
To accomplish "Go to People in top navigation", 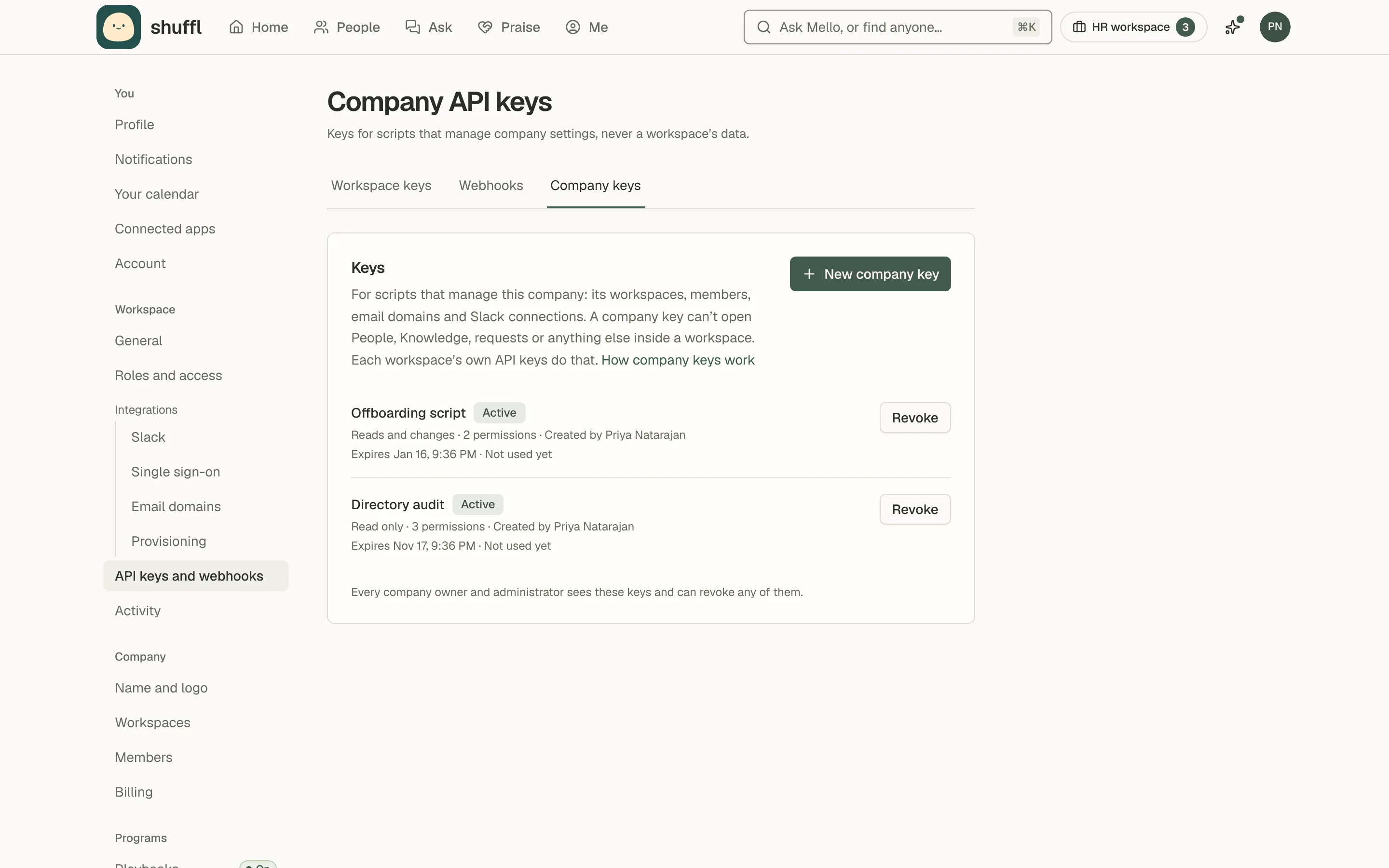I will [347, 27].
